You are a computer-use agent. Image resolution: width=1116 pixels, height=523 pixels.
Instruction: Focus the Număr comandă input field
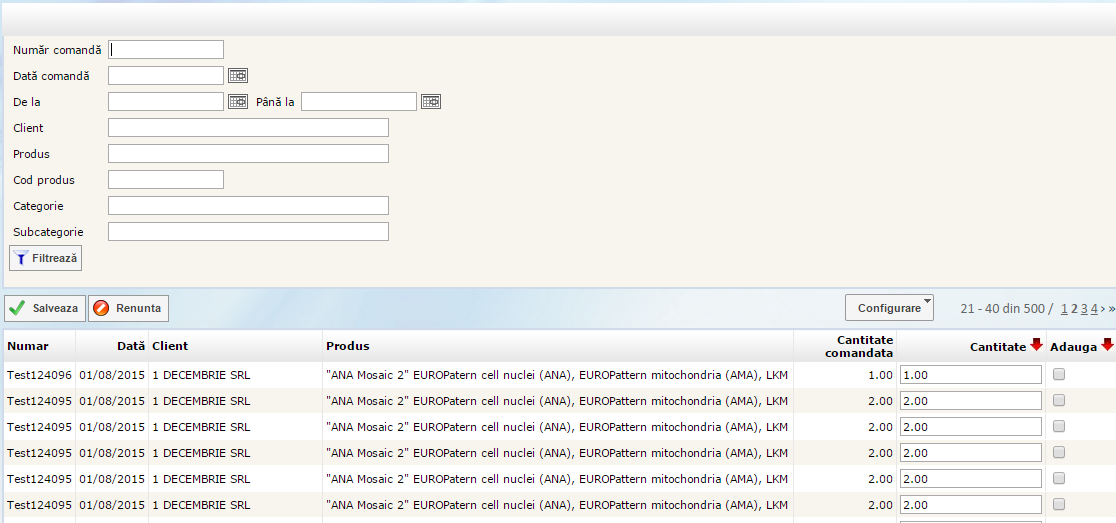(x=166, y=49)
